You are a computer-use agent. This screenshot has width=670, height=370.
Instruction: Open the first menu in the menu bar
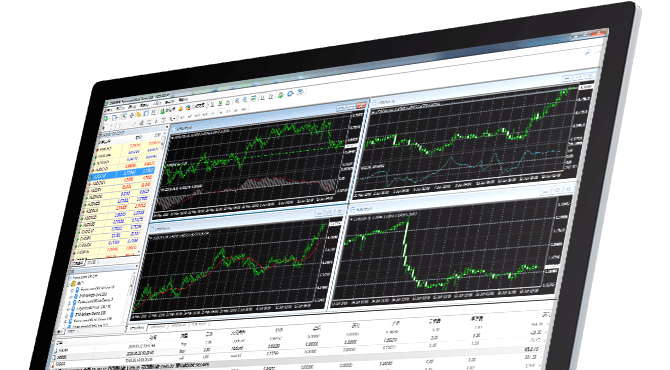[110, 109]
